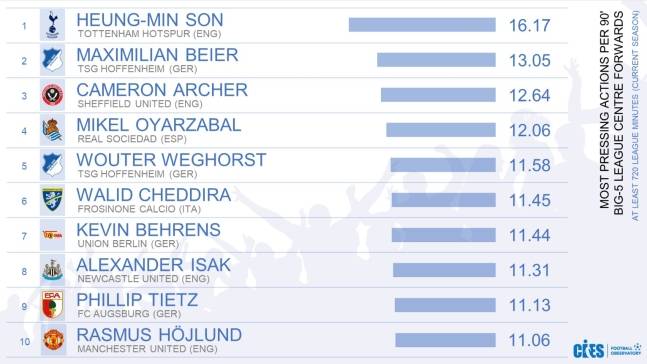Click Maximilian Beier's TSG Hoffenheim crest
The width and height of the screenshot is (647, 364).
click(x=52, y=60)
